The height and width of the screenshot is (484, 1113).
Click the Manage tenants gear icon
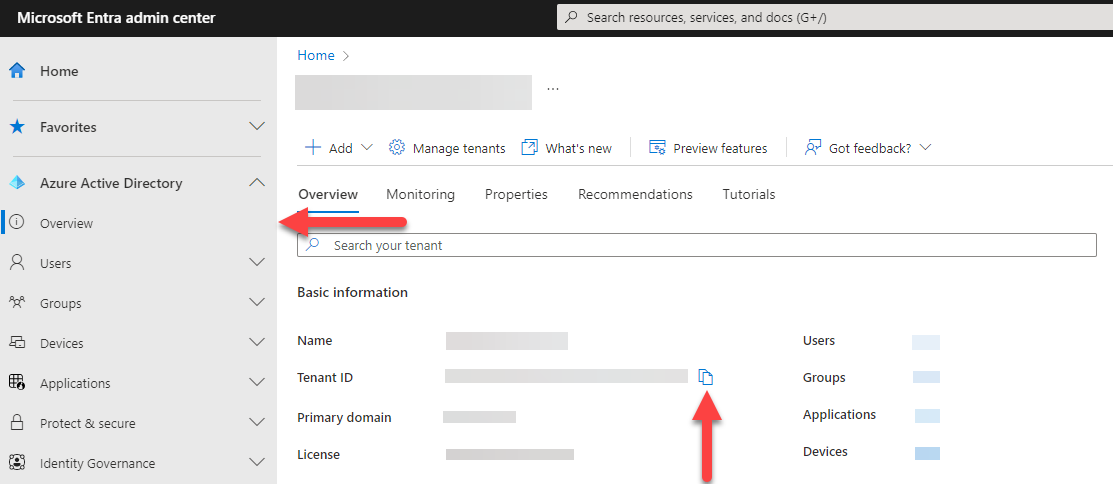click(x=396, y=148)
